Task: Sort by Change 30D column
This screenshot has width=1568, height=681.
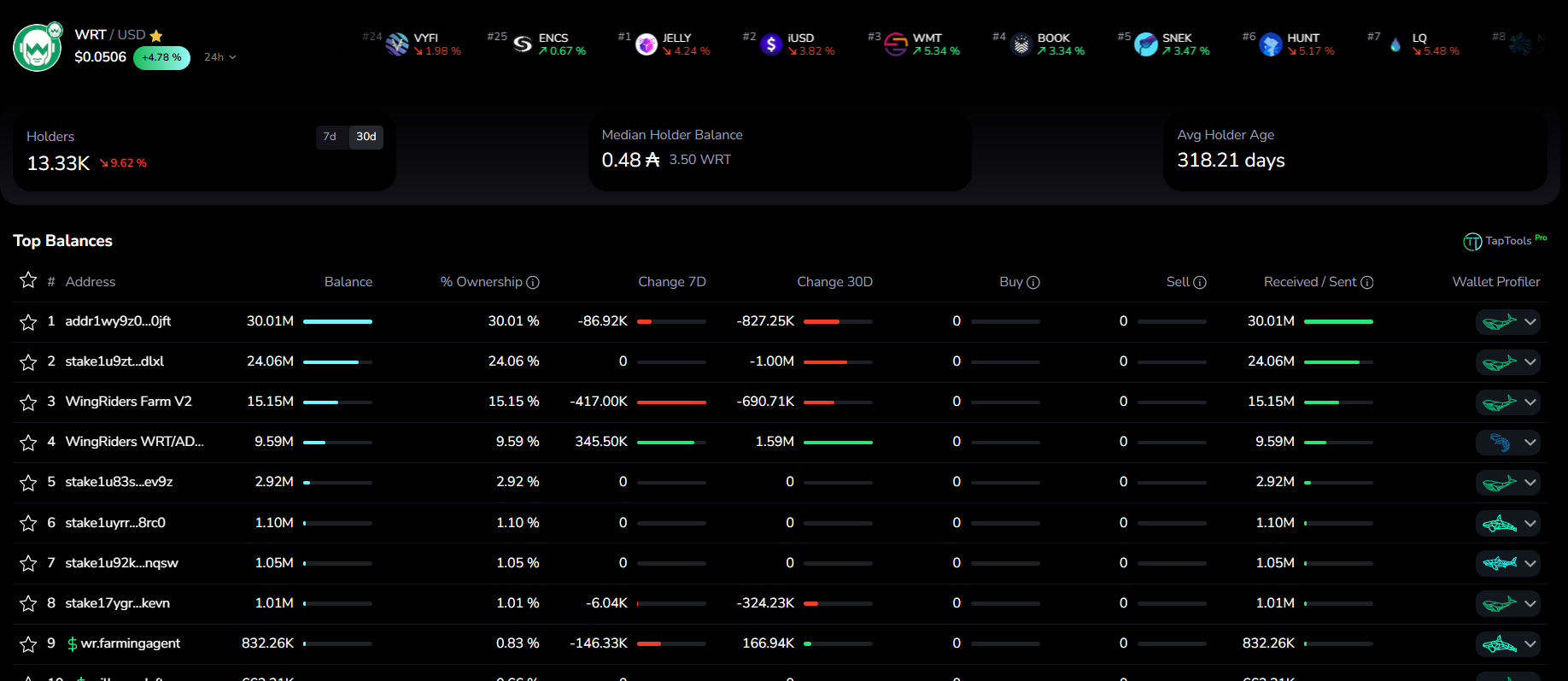Action: click(834, 282)
